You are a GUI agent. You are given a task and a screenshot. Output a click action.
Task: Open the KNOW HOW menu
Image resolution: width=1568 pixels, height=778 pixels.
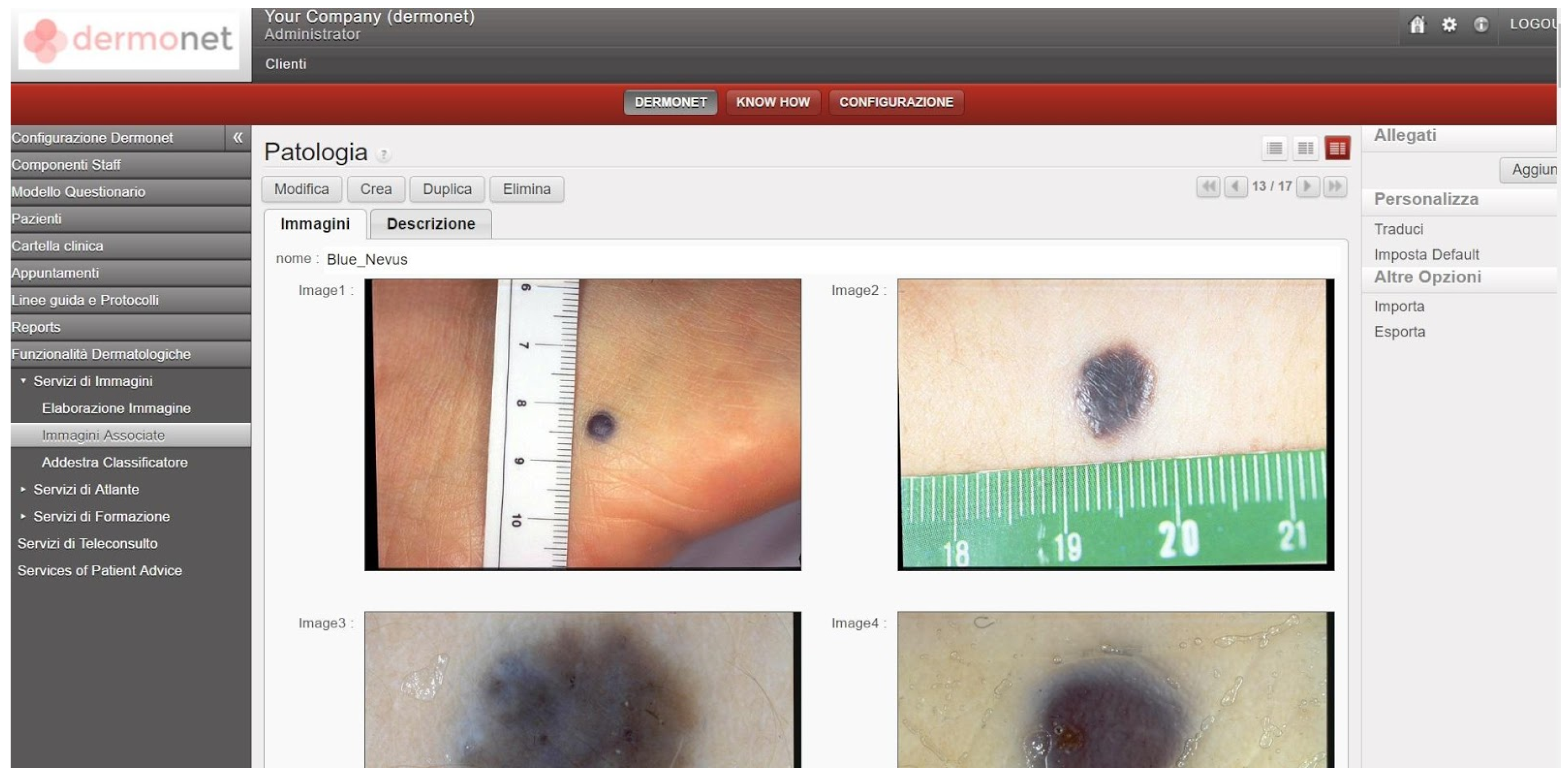(772, 102)
